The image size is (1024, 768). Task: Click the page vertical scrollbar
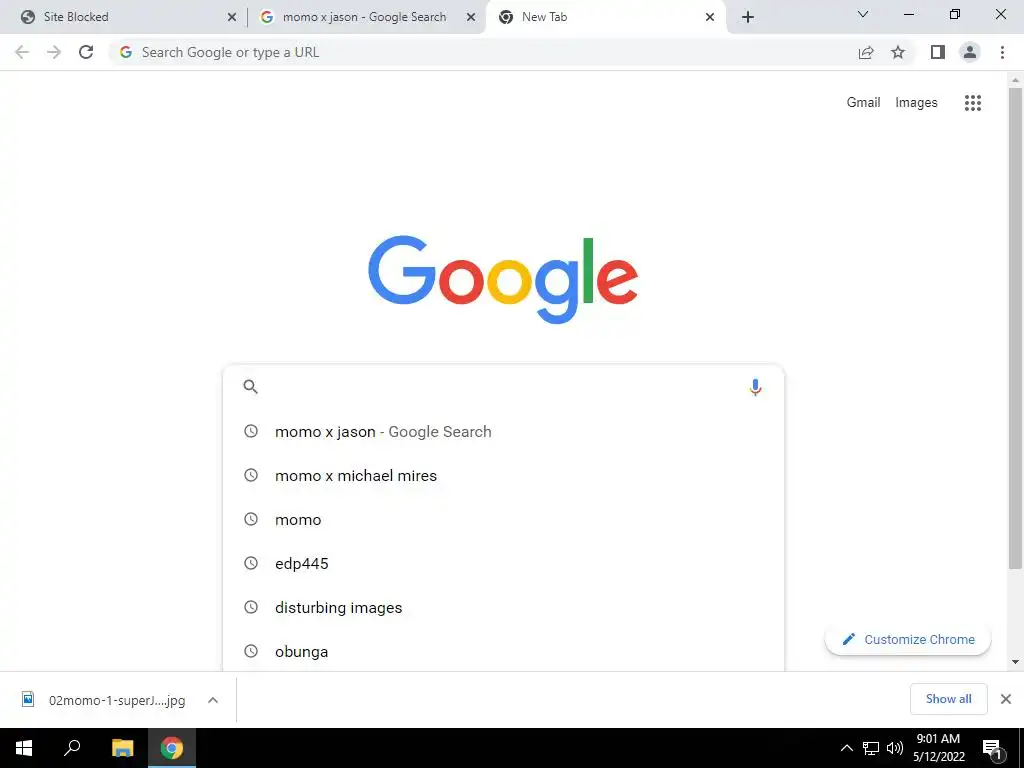pos(1015,327)
